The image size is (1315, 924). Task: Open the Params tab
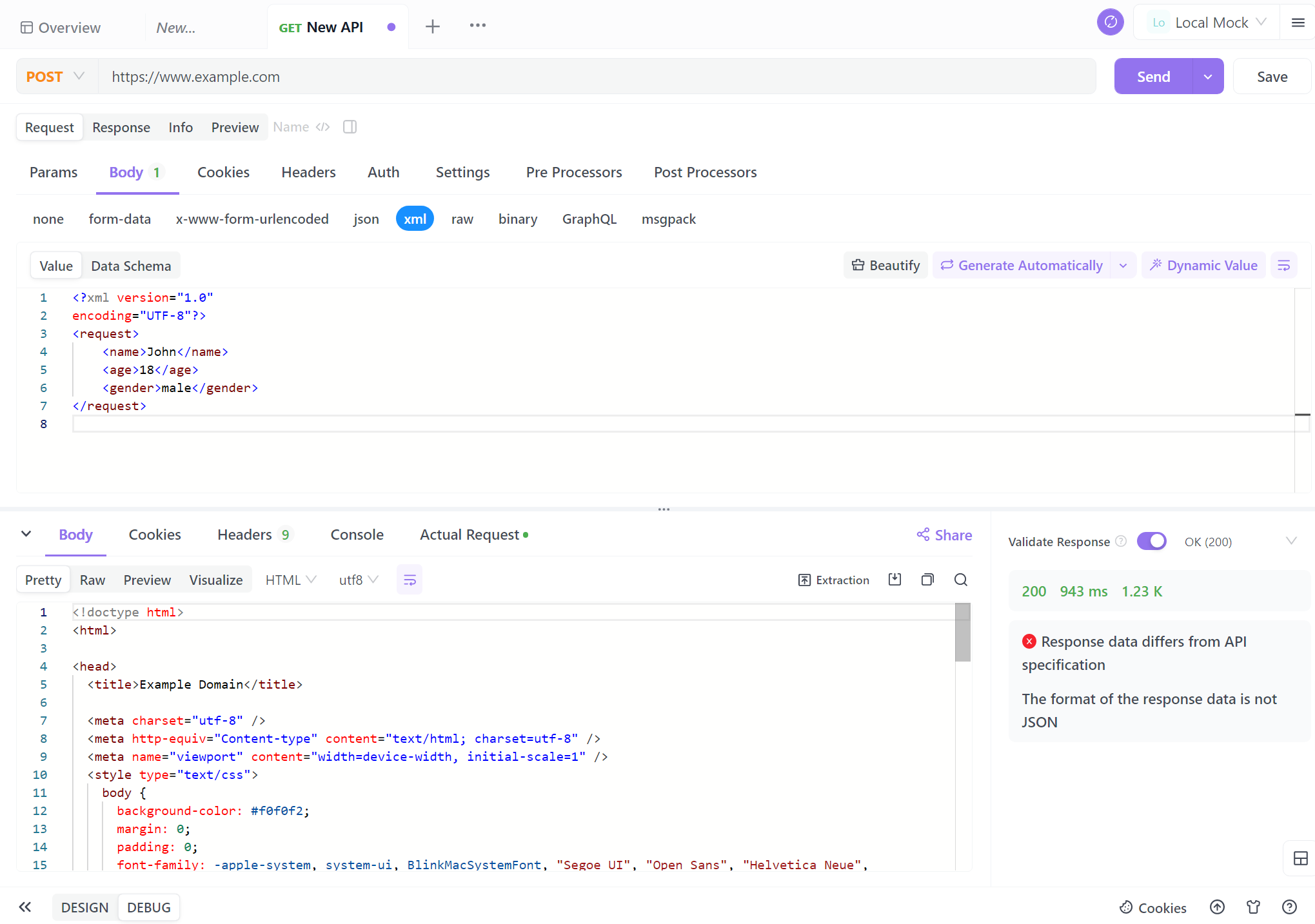pos(54,173)
